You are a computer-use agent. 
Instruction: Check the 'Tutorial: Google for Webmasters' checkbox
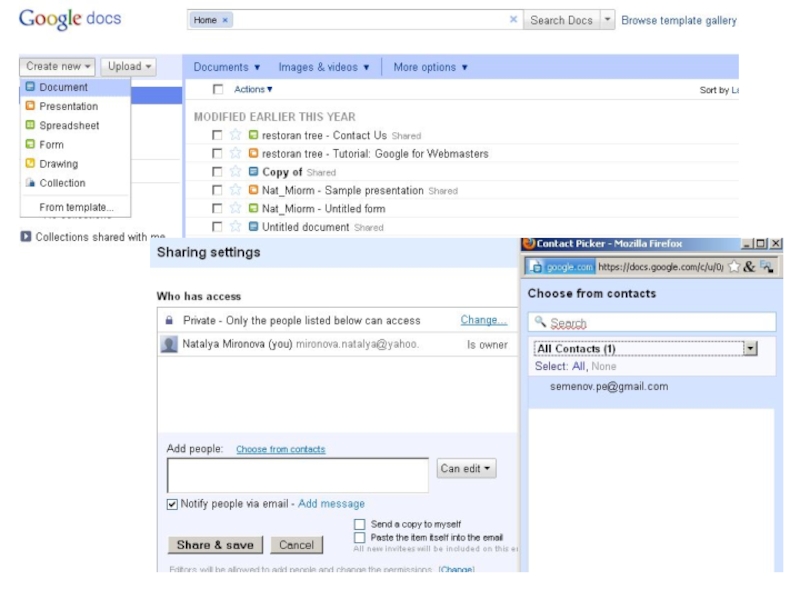click(x=217, y=154)
